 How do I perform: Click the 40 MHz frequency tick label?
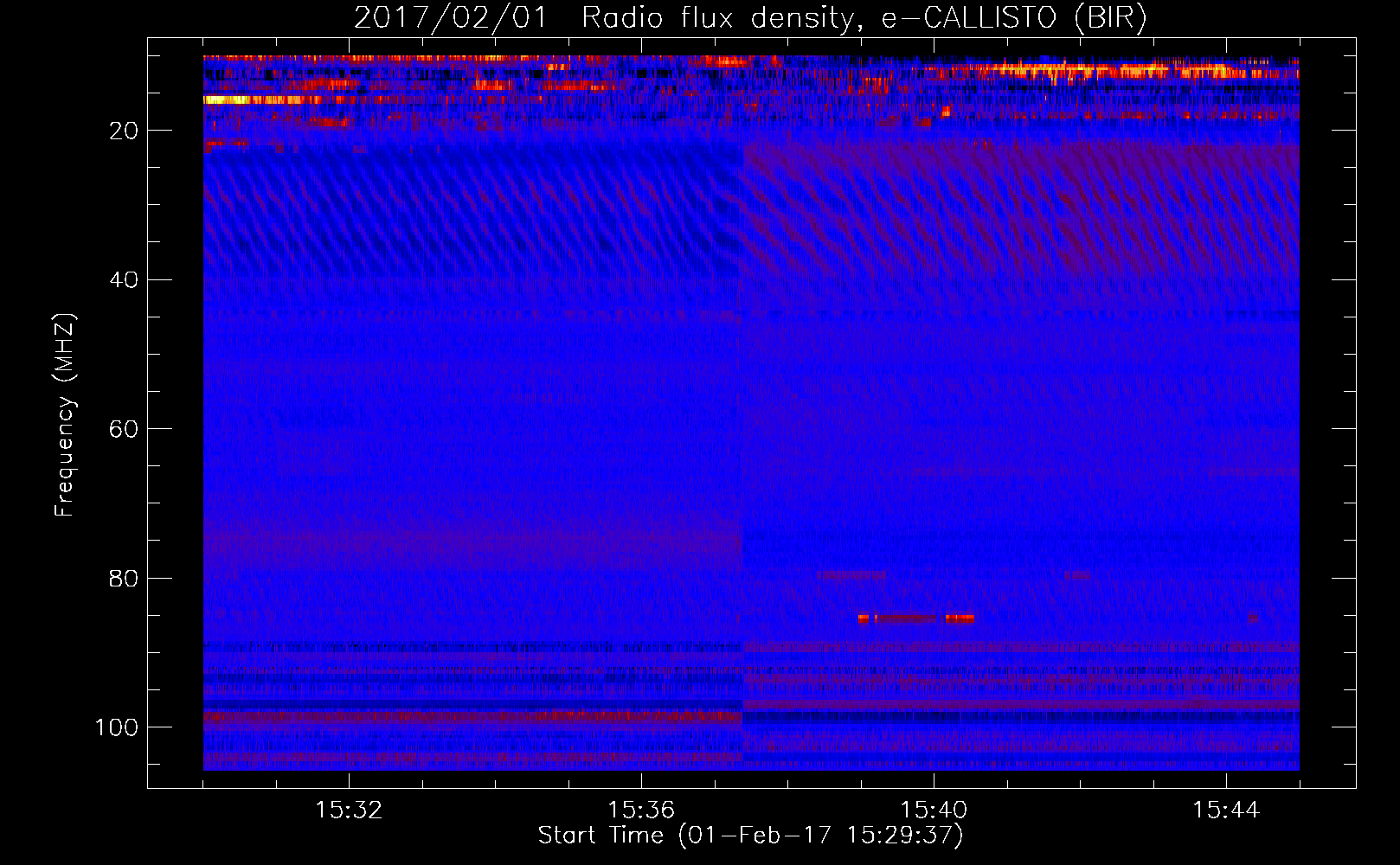tap(124, 279)
